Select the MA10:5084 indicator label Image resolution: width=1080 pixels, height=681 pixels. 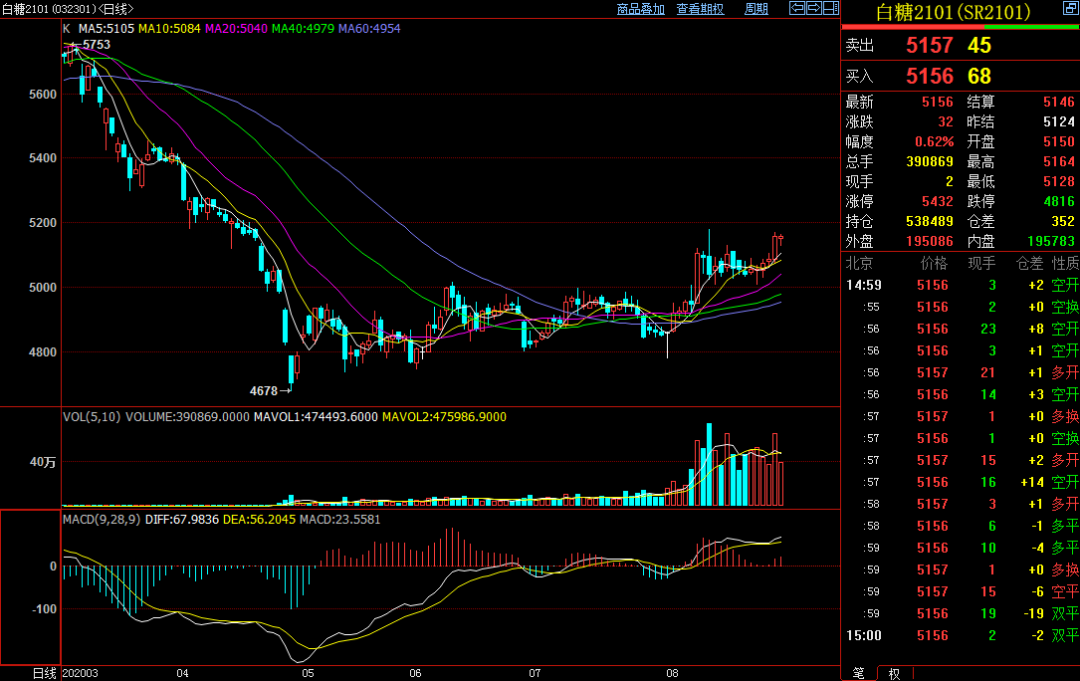pyautogui.click(x=169, y=29)
